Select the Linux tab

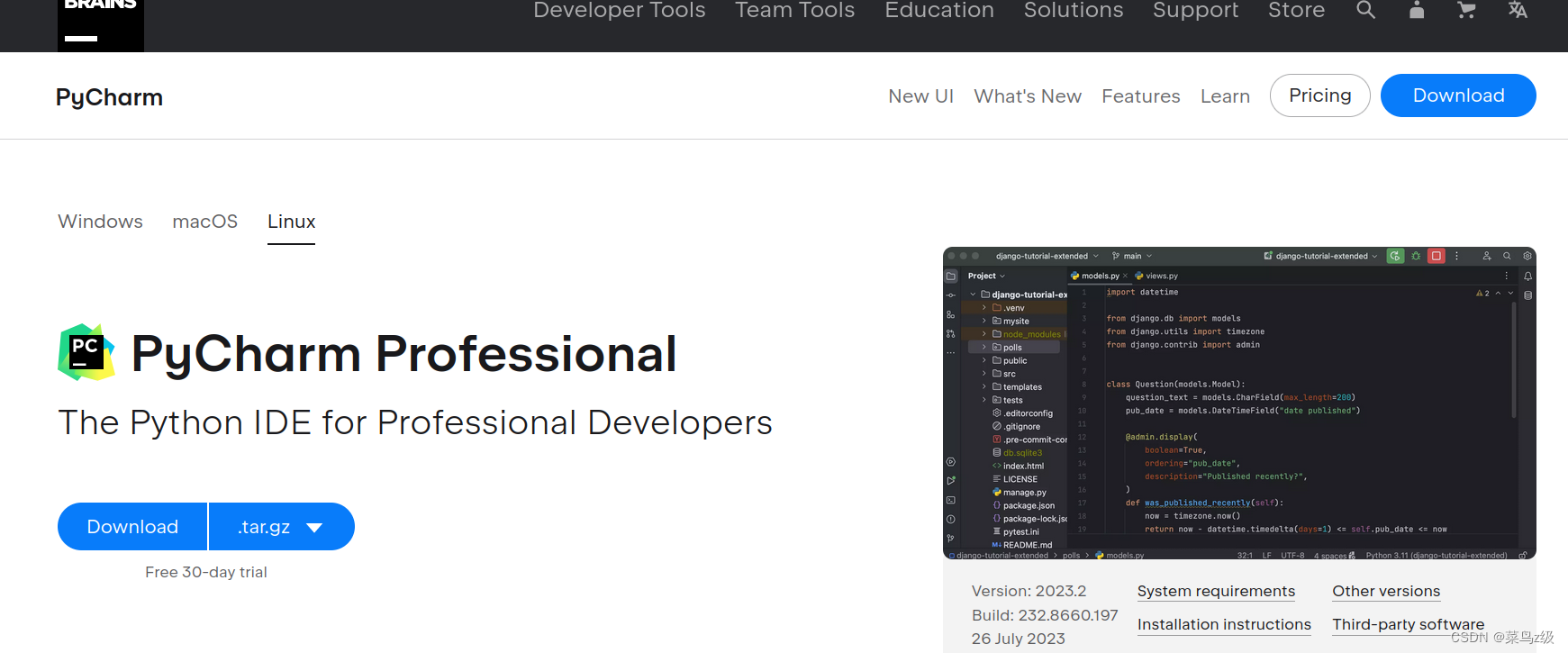click(291, 222)
